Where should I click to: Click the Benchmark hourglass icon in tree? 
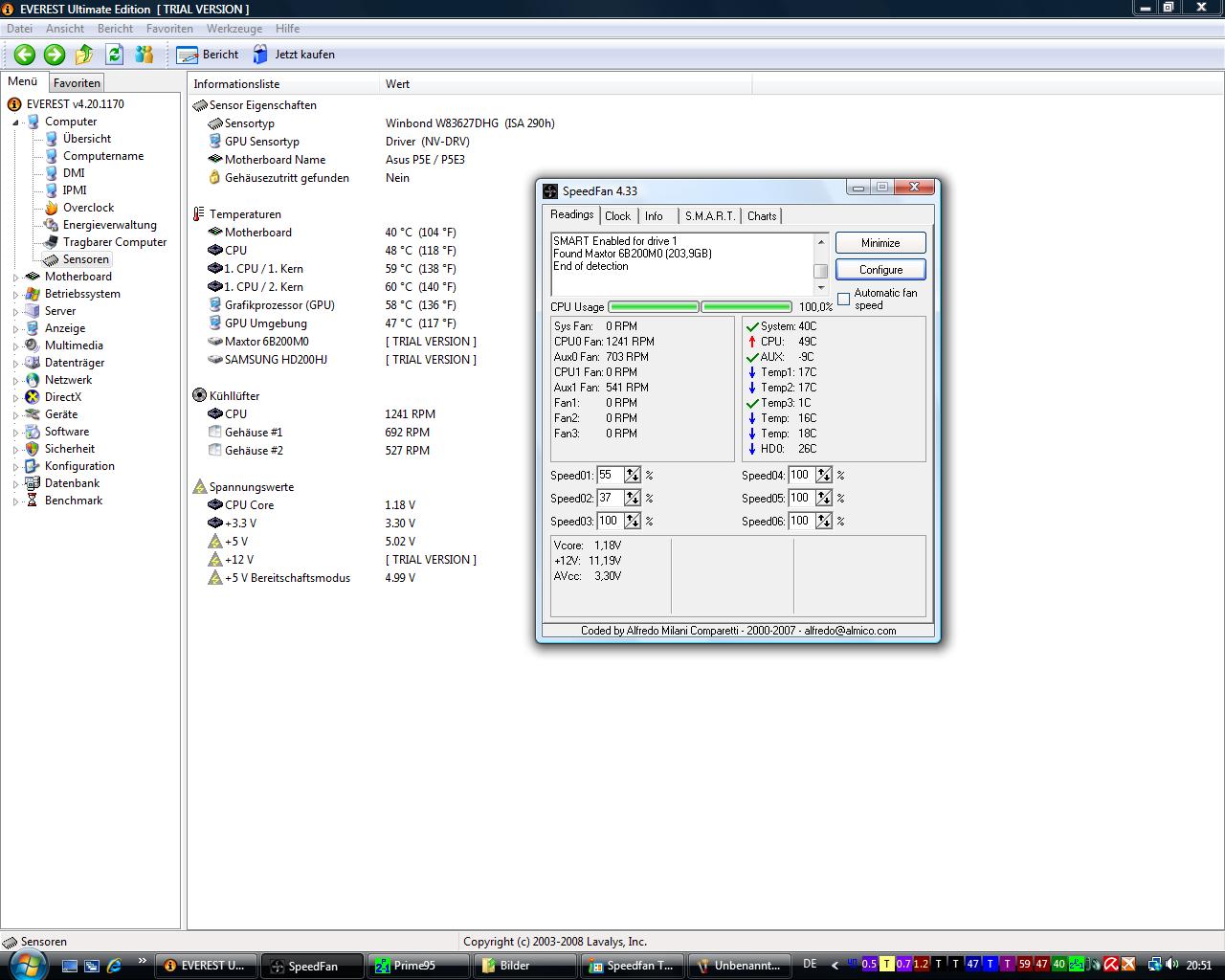pyautogui.click(x=33, y=501)
